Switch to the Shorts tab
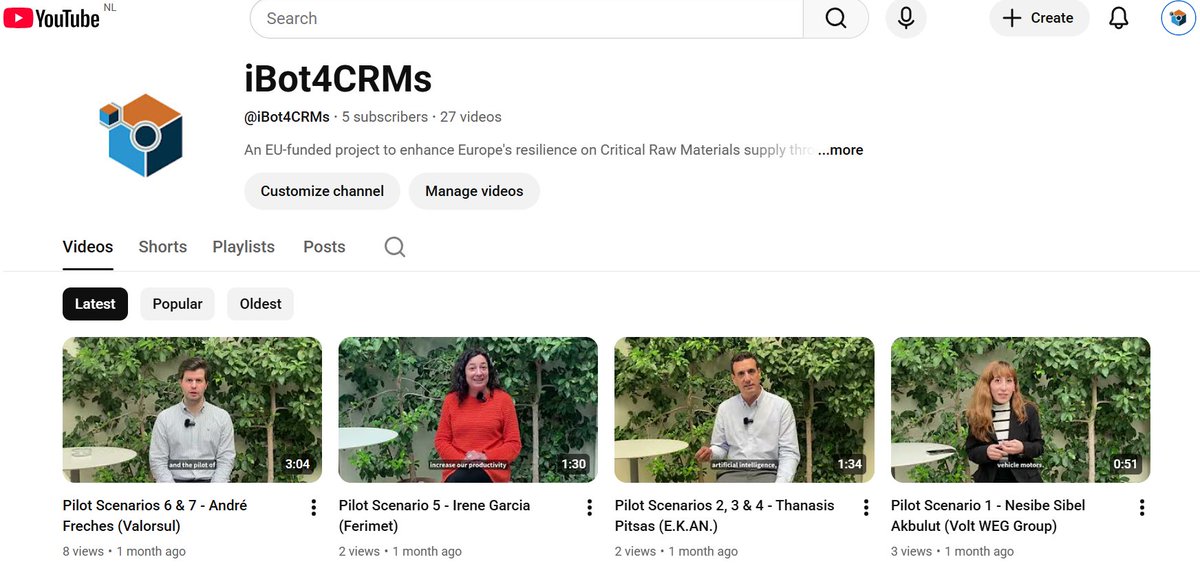The height and width of the screenshot is (577, 1200). [x=163, y=247]
